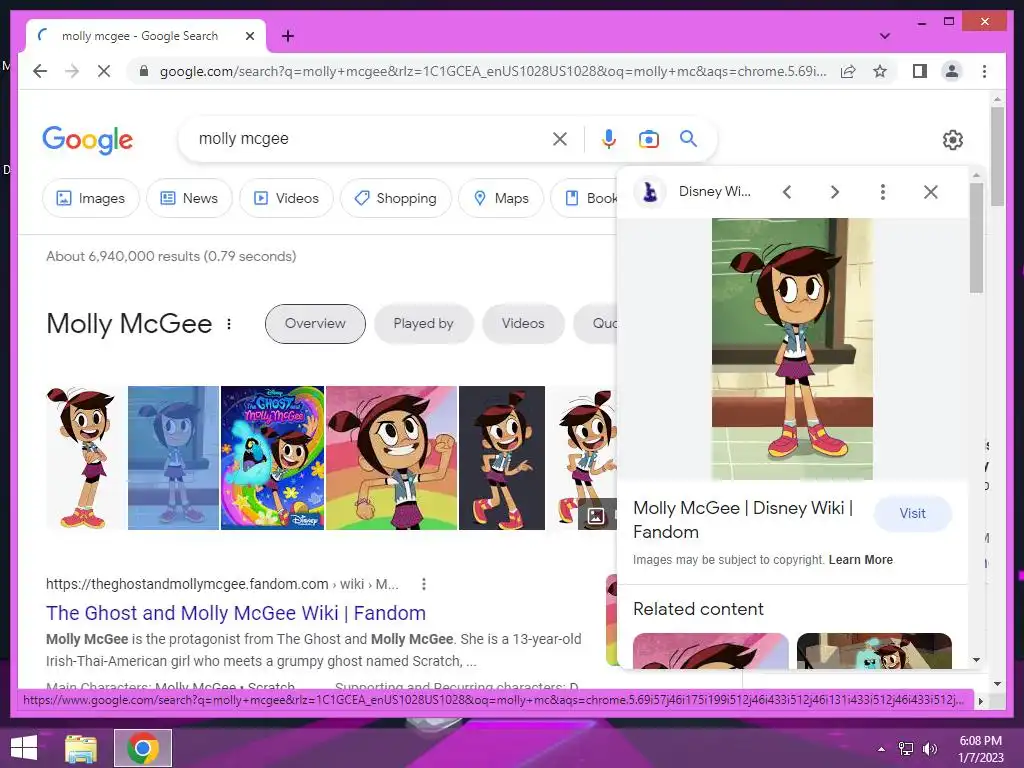
Task: Close the Disney Wiki image preview panel
Action: pos(931,192)
